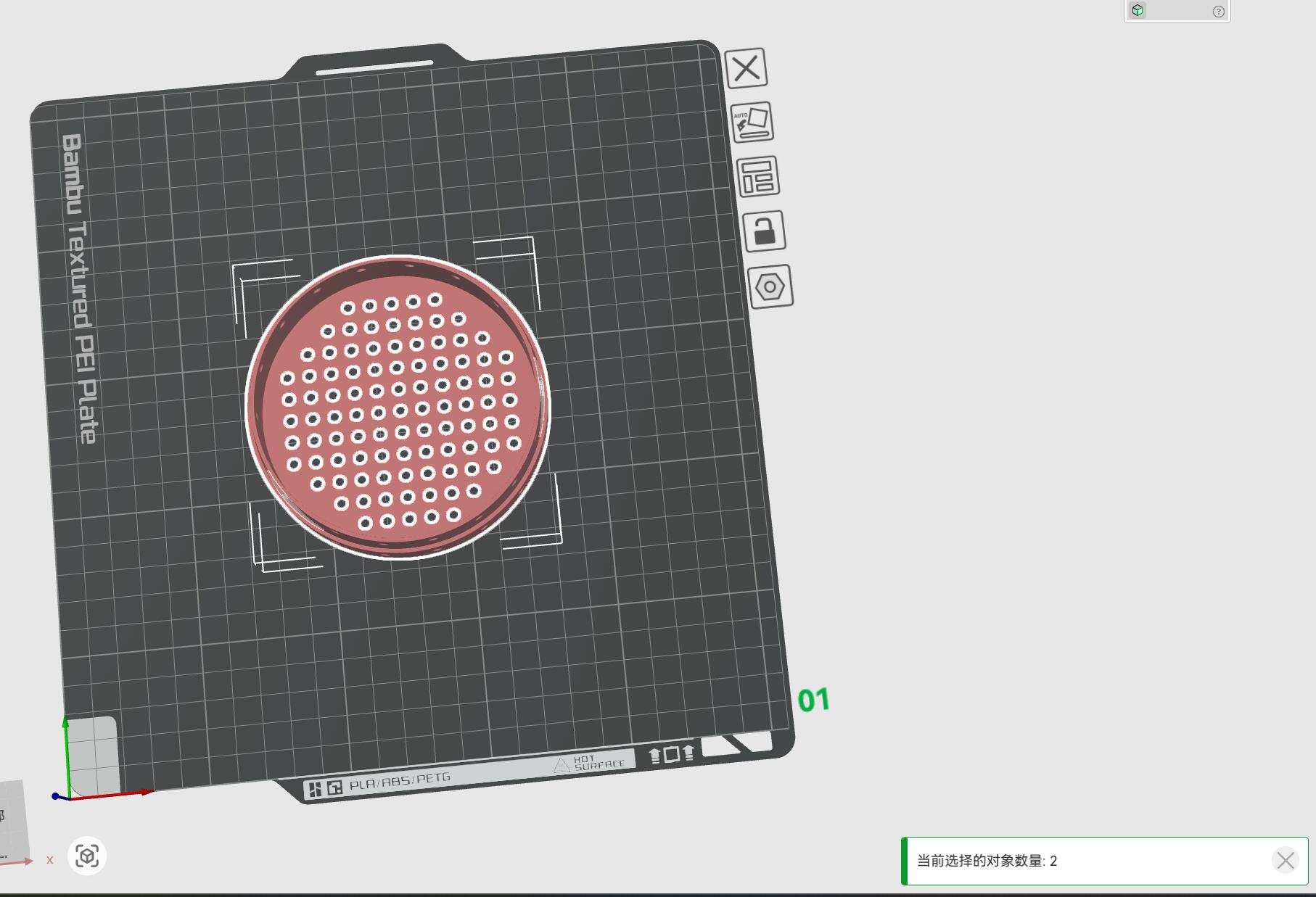Arrange objects on plate 01
Viewport: 1316px width, 897px height.
coord(758,177)
